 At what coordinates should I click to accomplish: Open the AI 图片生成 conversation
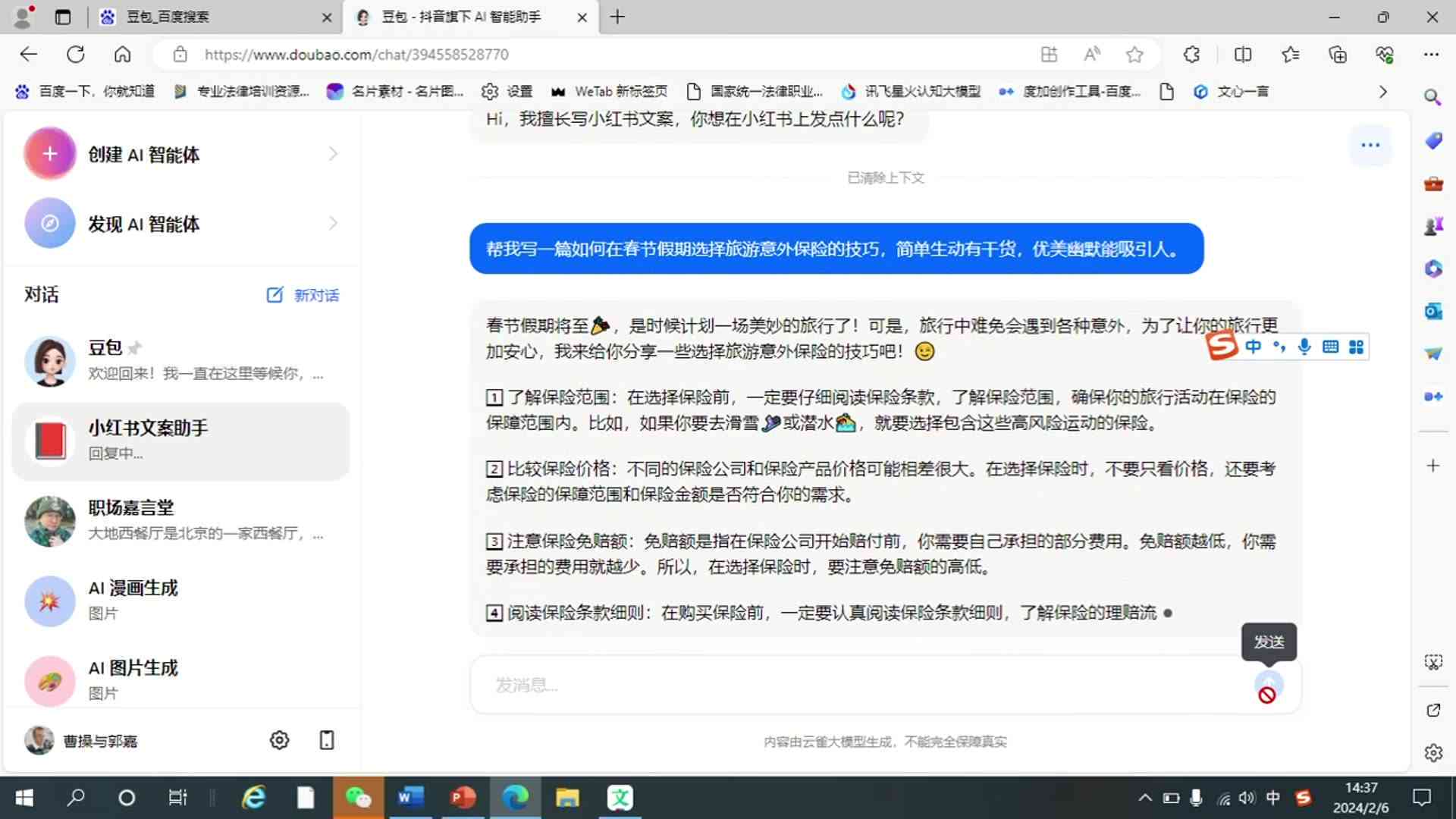pyautogui.click(x=180, y=680)
